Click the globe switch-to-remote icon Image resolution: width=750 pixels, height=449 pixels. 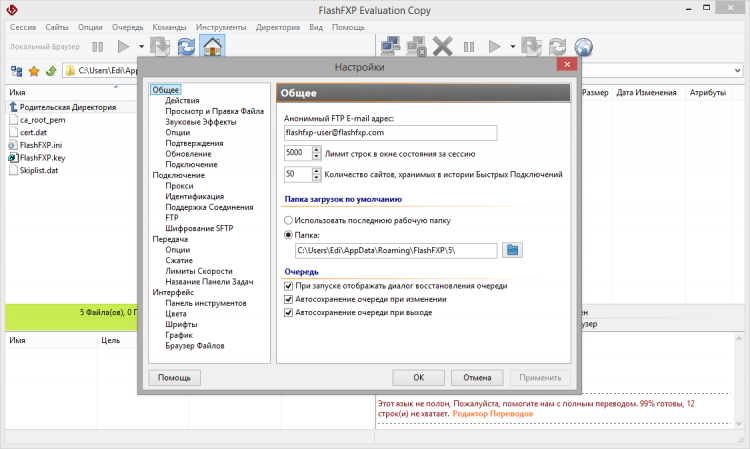[584, 47]
